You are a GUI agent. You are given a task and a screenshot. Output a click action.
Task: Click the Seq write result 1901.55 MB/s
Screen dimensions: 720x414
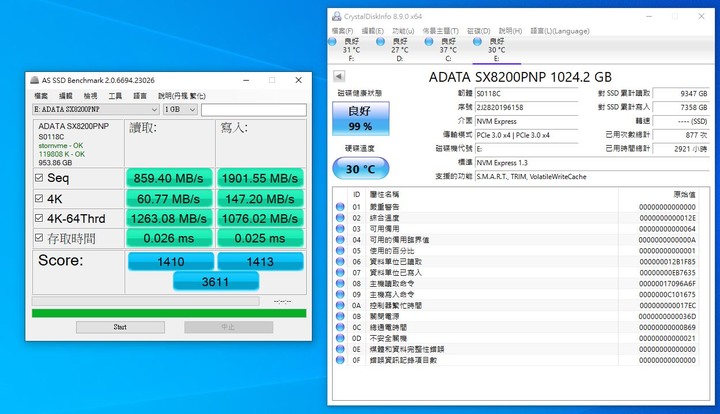[x=260, y=178]
